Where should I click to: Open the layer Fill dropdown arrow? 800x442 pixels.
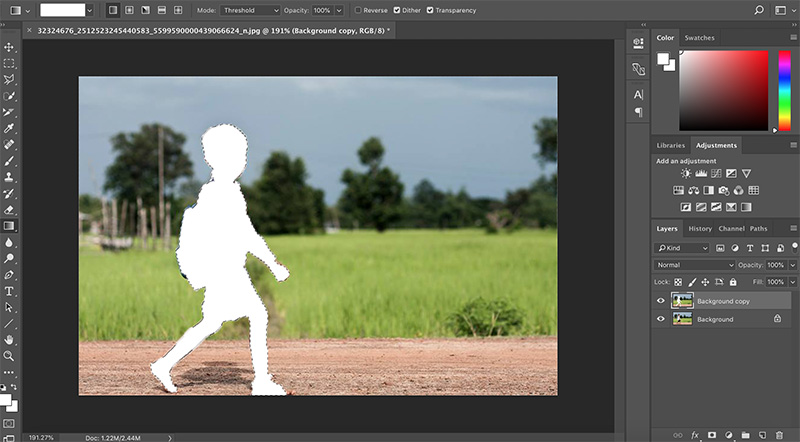click(x=793, y=282)
